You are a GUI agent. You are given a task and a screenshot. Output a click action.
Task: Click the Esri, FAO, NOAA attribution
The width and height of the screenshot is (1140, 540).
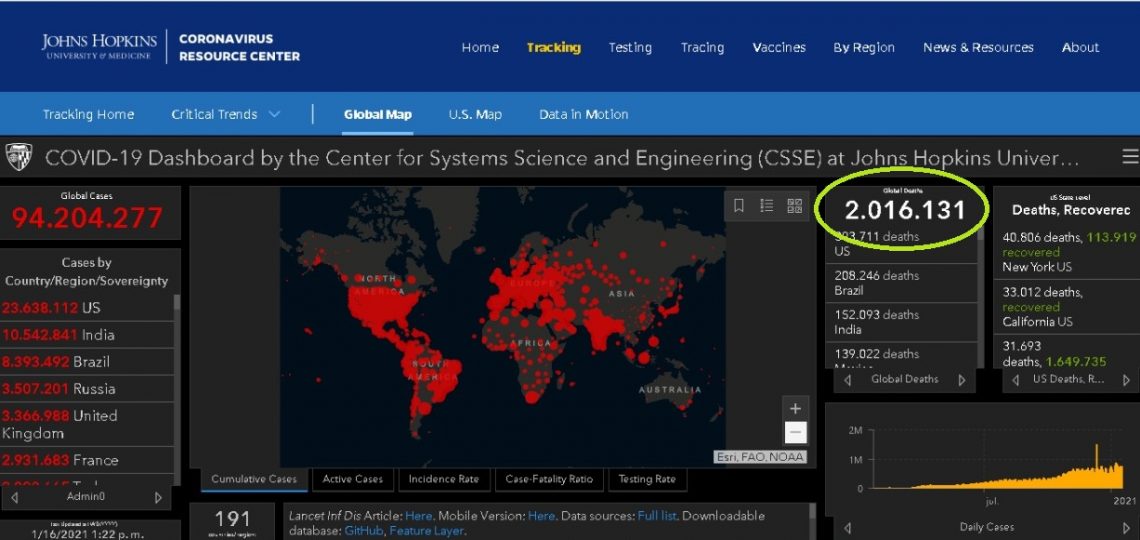pos(760,457)
